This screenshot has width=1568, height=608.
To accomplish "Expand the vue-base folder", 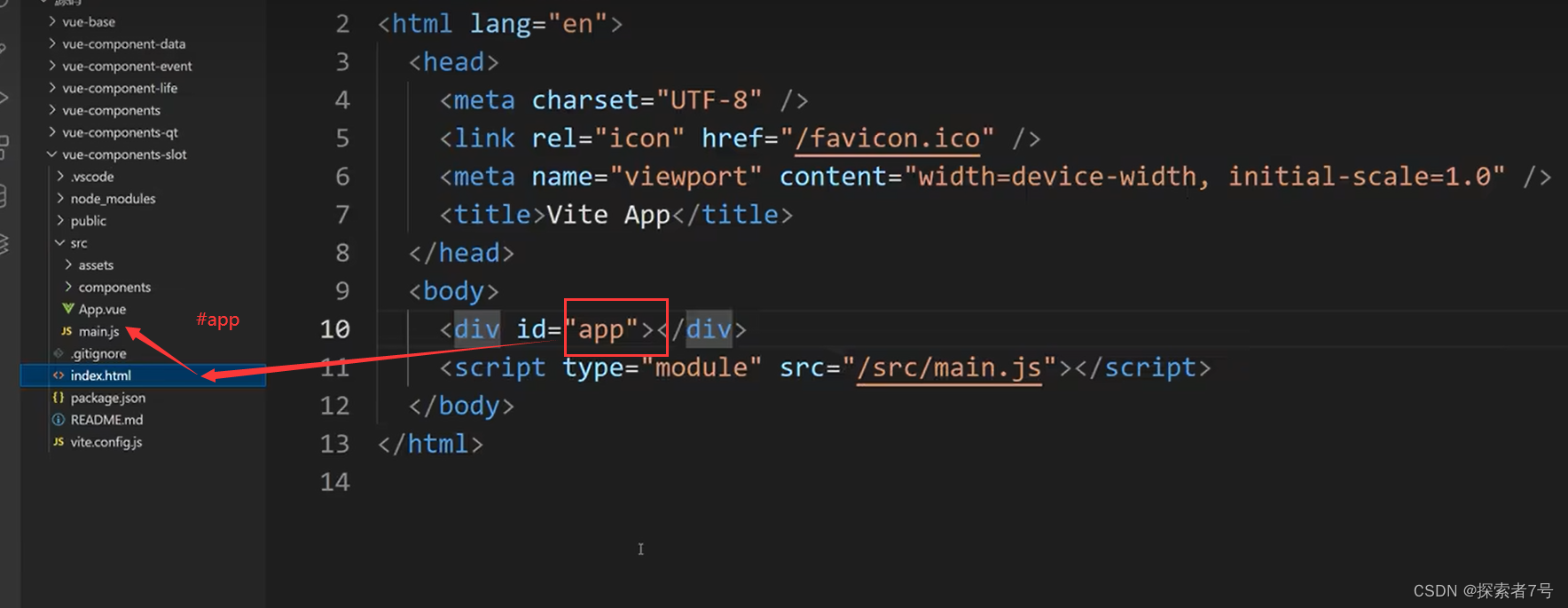I will click(89, 21).
